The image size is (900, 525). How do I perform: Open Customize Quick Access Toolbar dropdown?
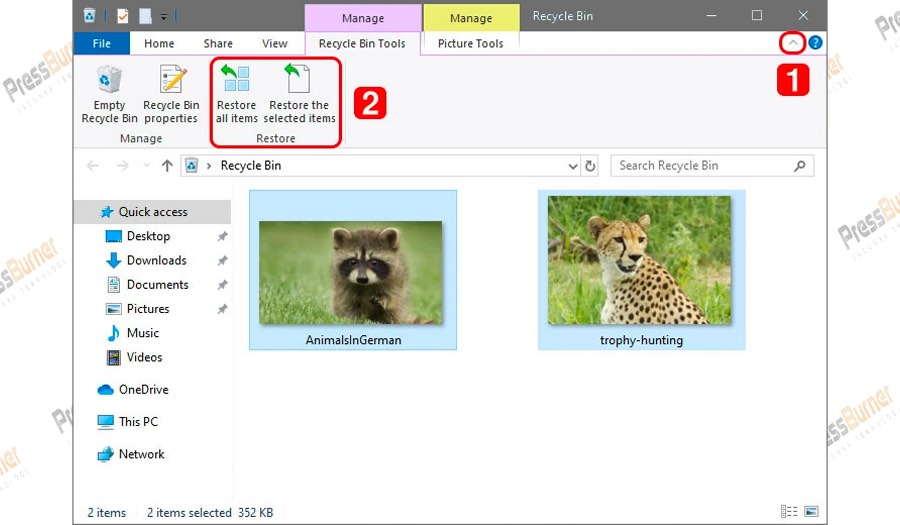[x=164, y=16]
